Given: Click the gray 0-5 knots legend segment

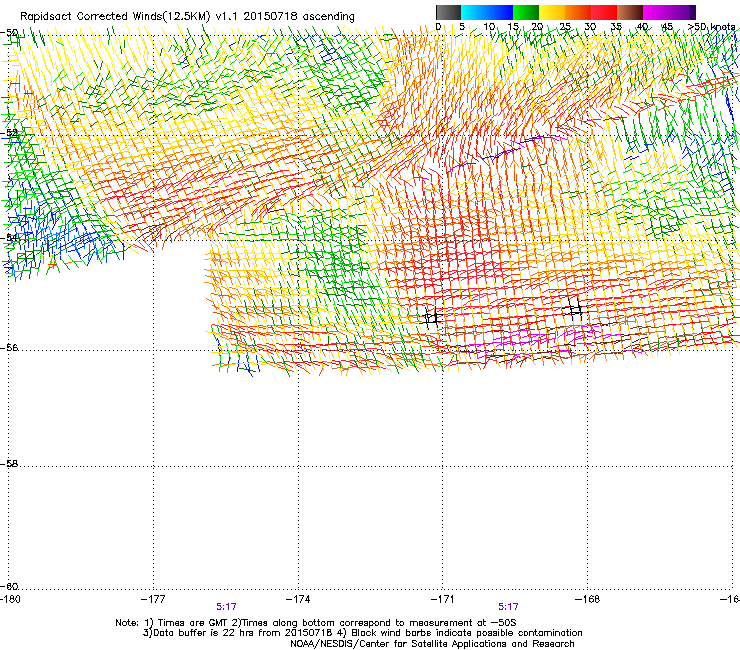Looking at the screenshot, I should pos(448,12).
